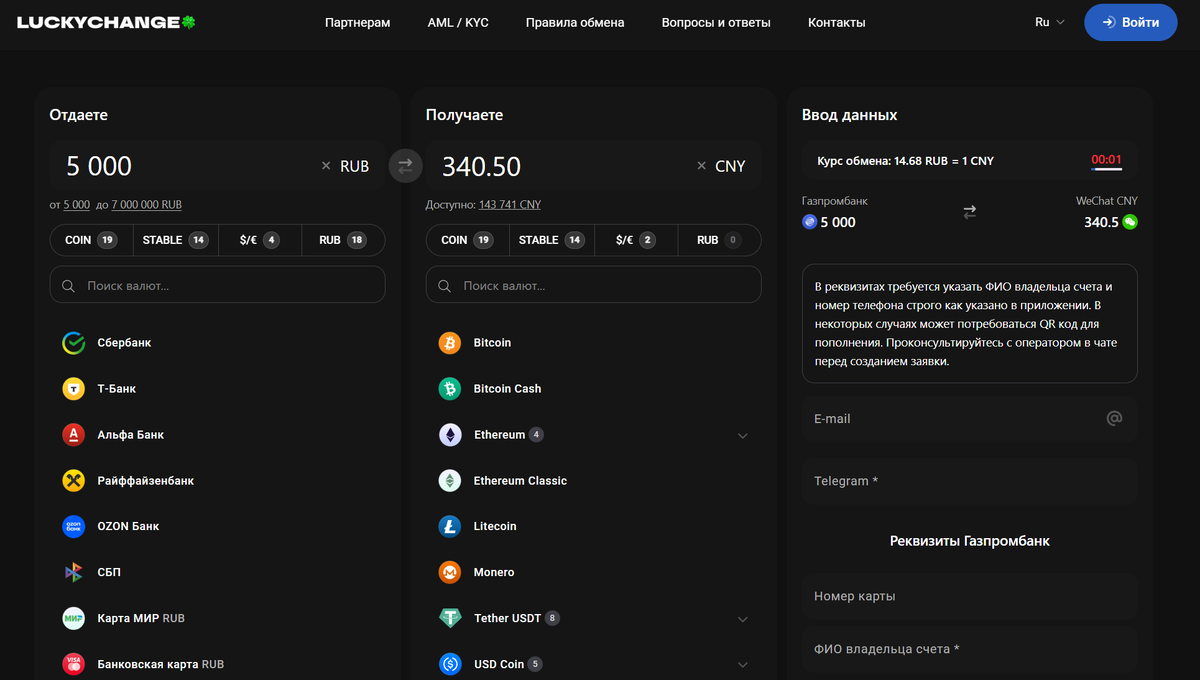
Task: Click the Карта МИР icon
Action: (74, 618)
